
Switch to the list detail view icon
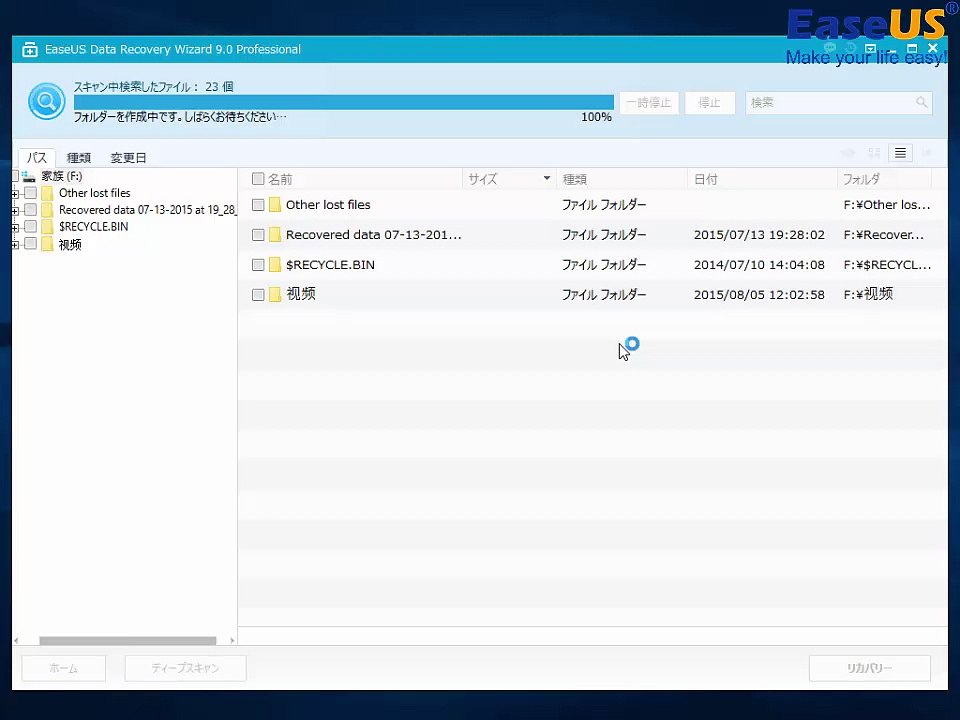pyautogui.click(x=900, y=152)
